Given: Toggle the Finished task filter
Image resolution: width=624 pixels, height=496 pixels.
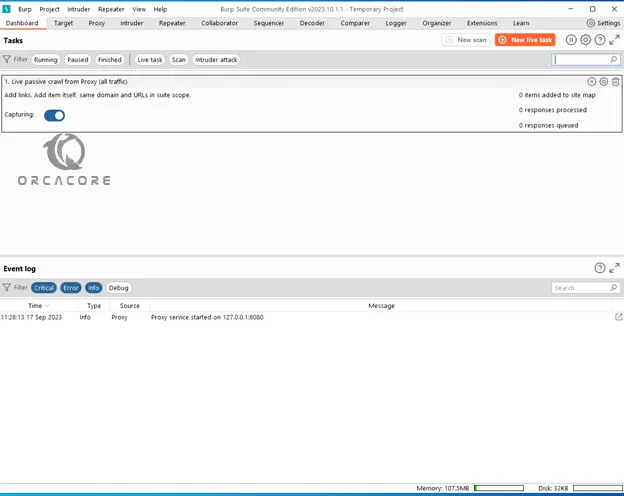Looking at the screenshot, I should (x=109, y=60).
